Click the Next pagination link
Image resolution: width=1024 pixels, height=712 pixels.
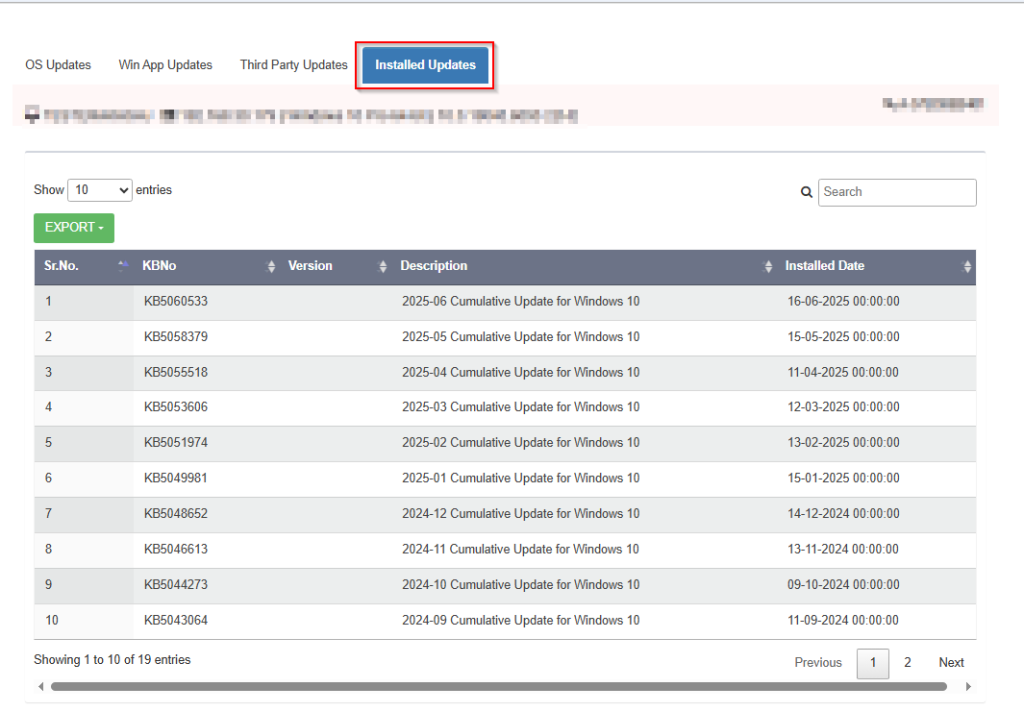[x=951, y=663]
